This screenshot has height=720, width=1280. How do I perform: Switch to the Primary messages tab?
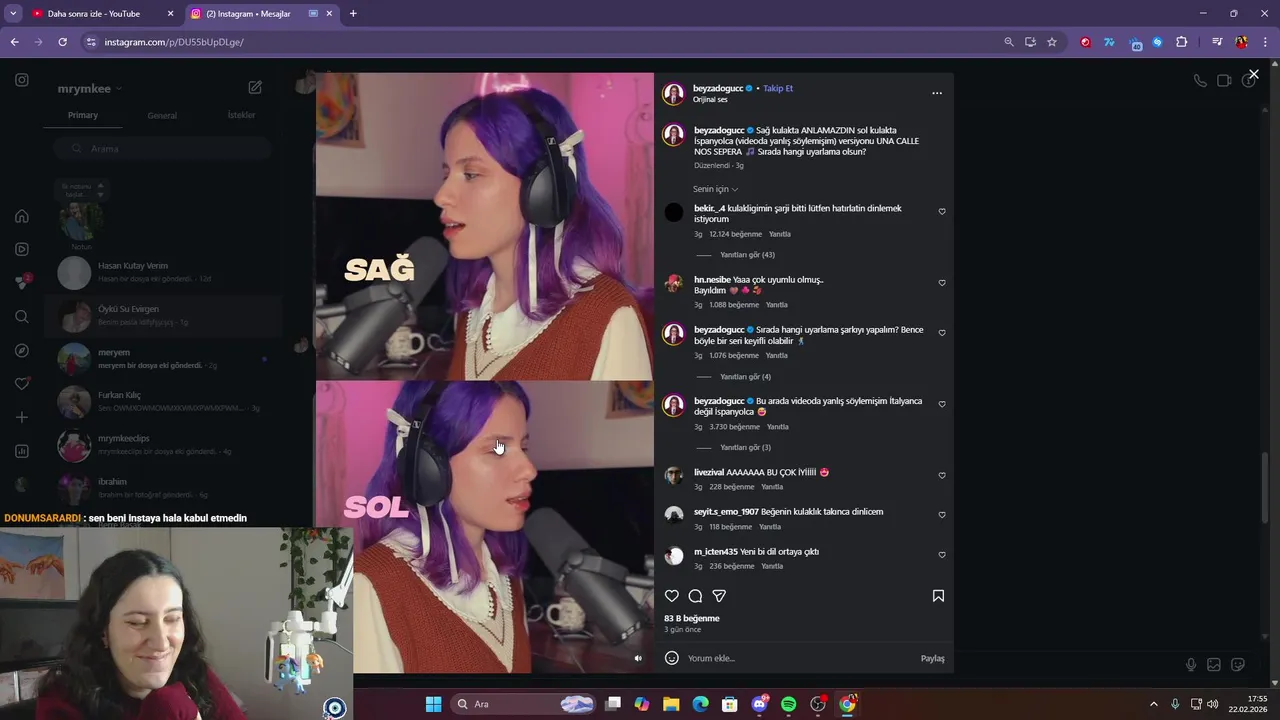[x=83, y=115]
